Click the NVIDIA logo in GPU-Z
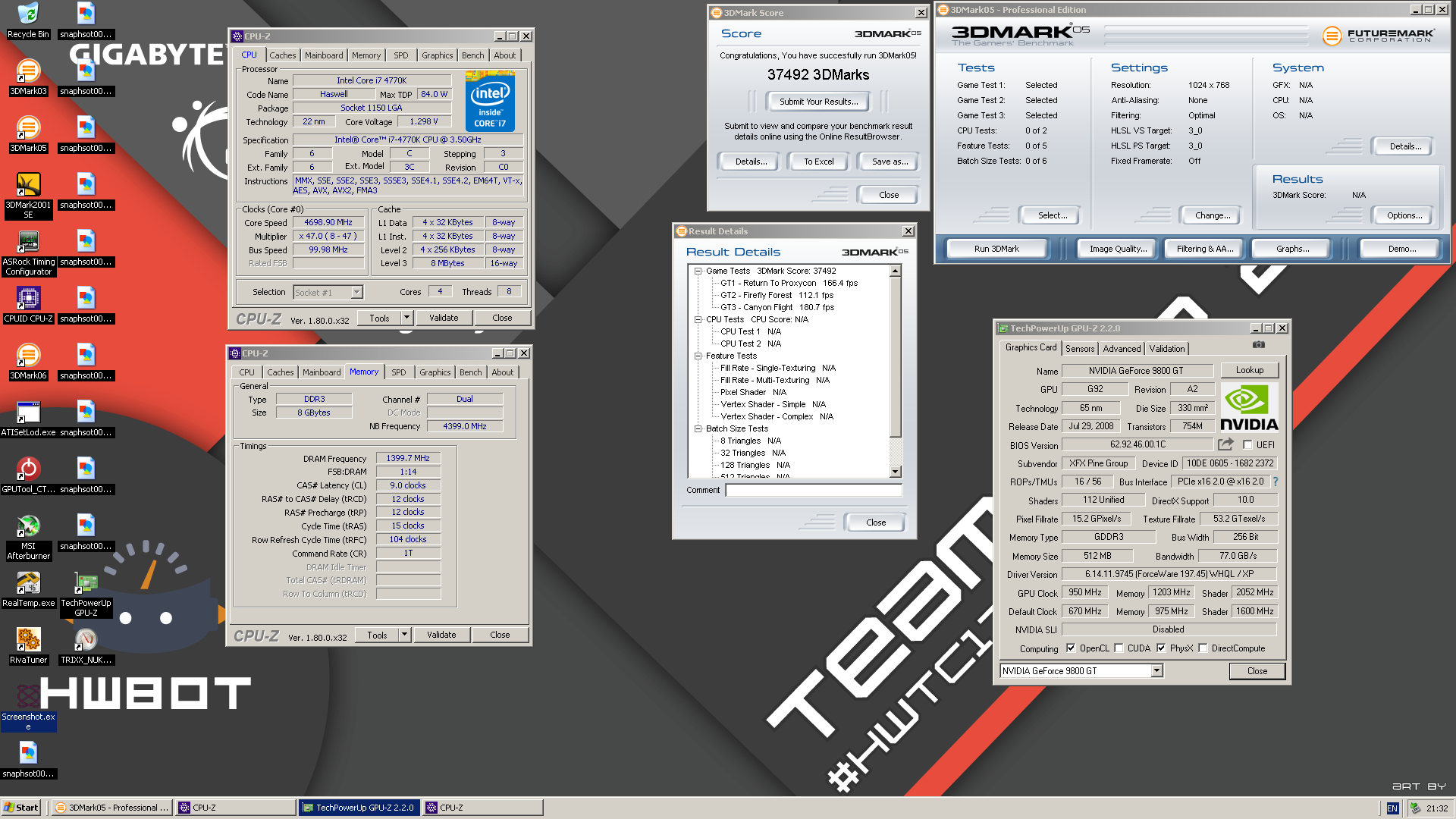The width and height of the screenshot is (1456, 819). pyautogui.click(x=1249, y=407)
